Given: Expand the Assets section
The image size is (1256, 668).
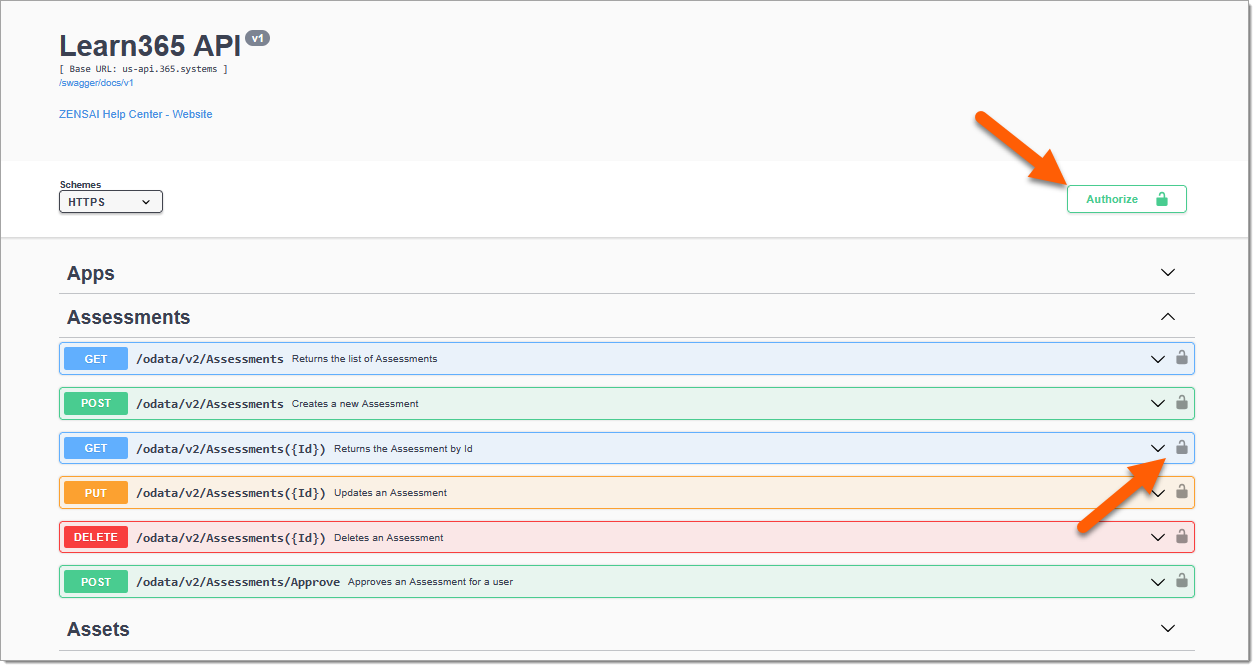Looking at the screenshot, I should coord(1167,628).
